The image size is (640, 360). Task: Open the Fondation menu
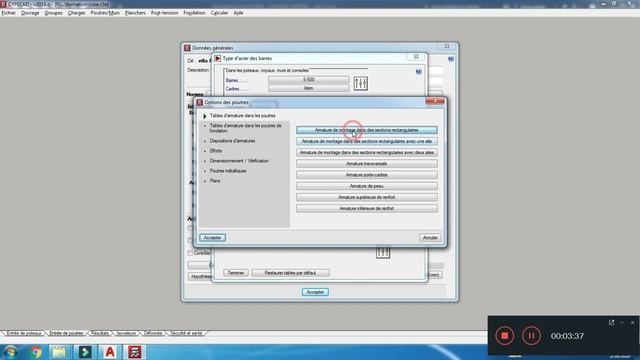[194, 13]
